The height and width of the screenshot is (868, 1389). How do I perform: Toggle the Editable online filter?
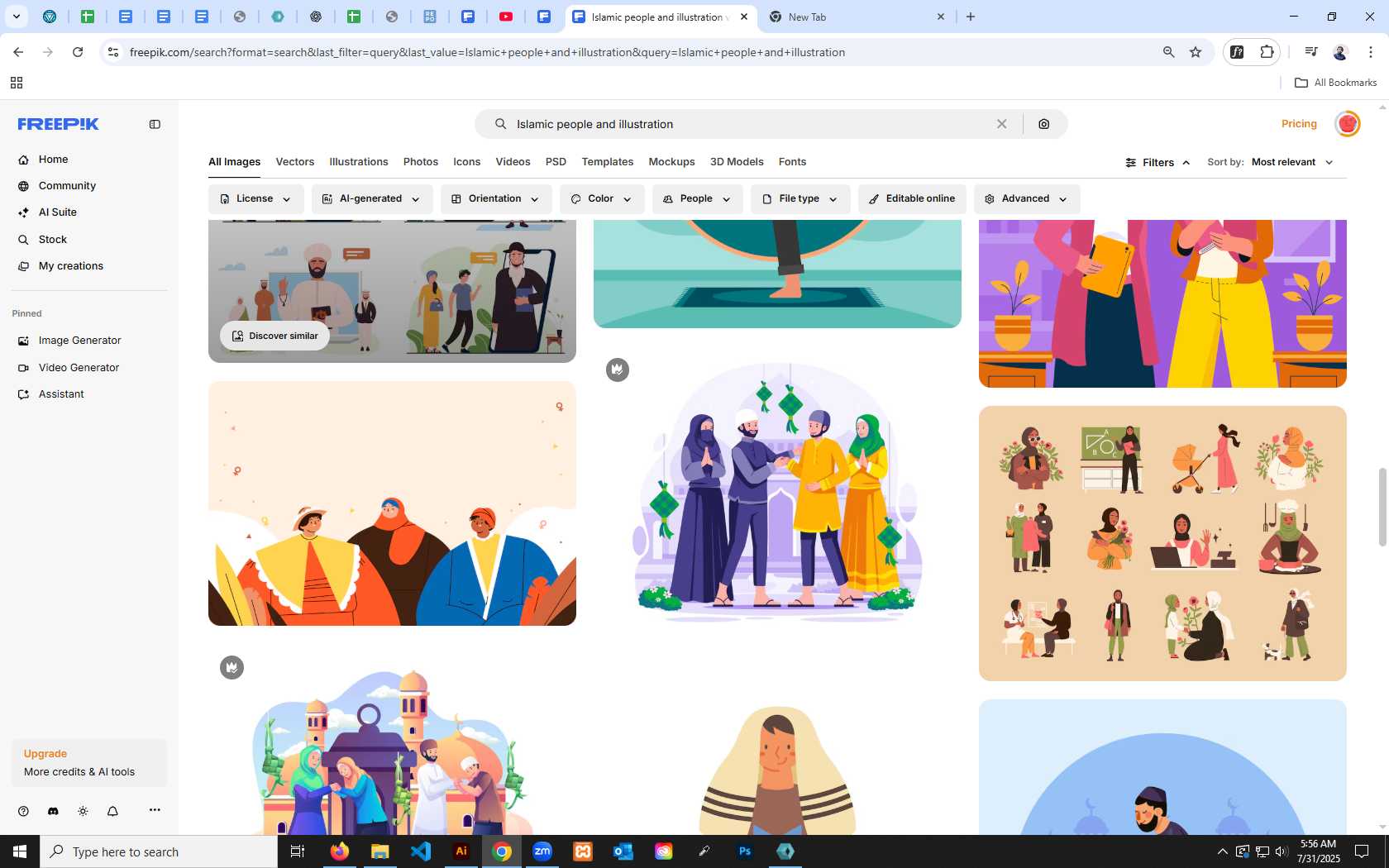912,199
